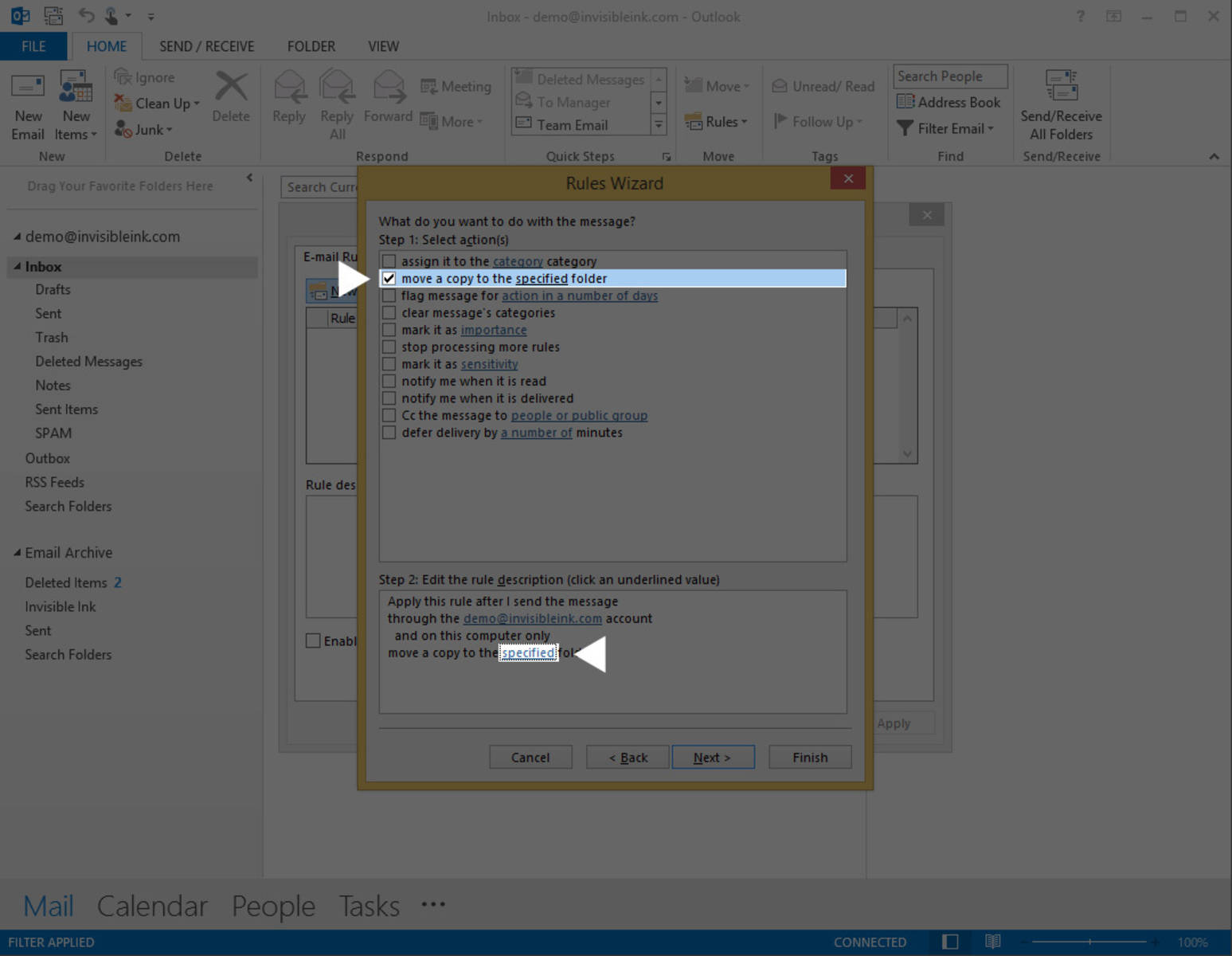Switch to FOLDER tab
1232x956 pixels.
pos(311,46)
